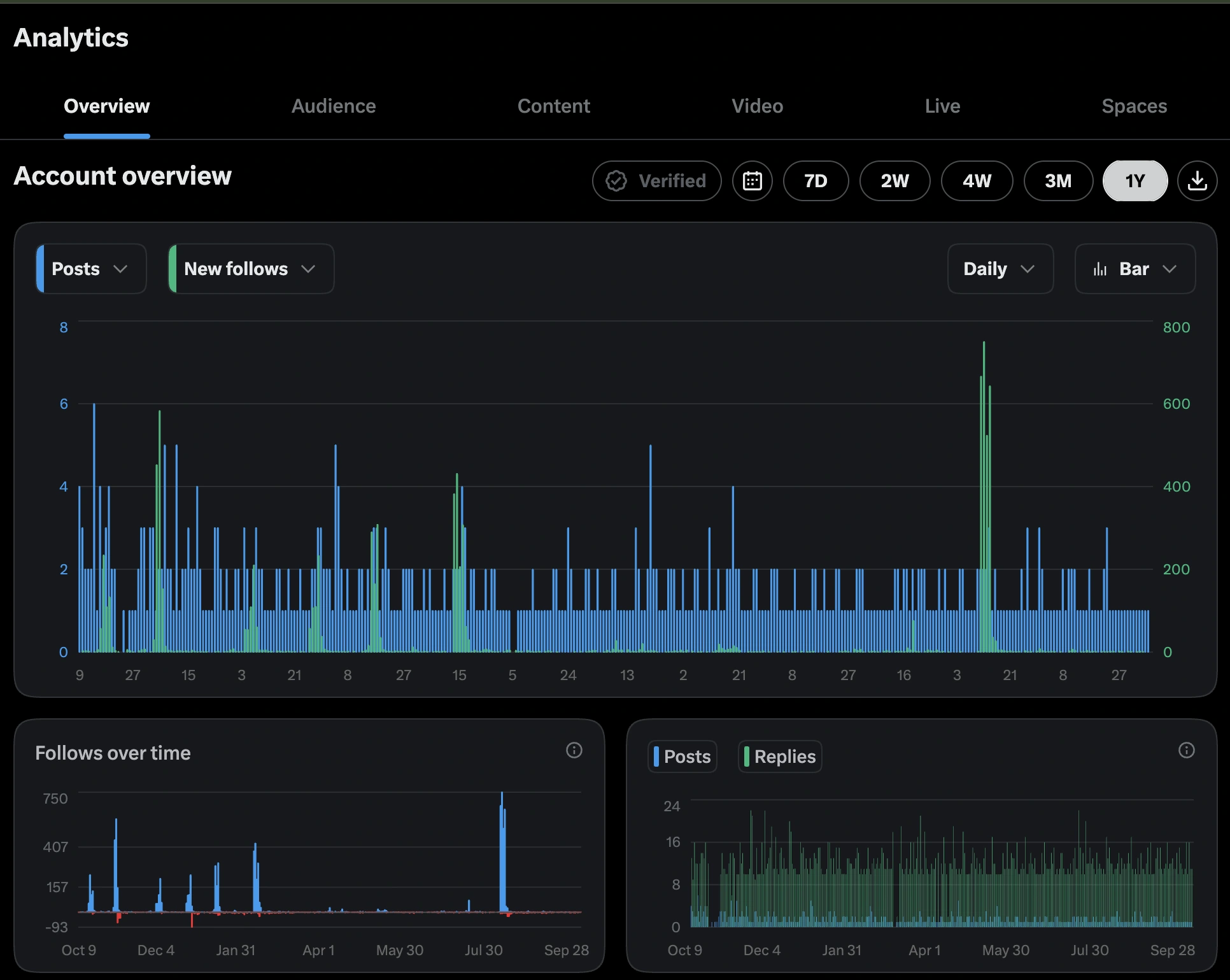Open the Posts metric dropdown
The image size is (1230, 980).
(91, 269)
